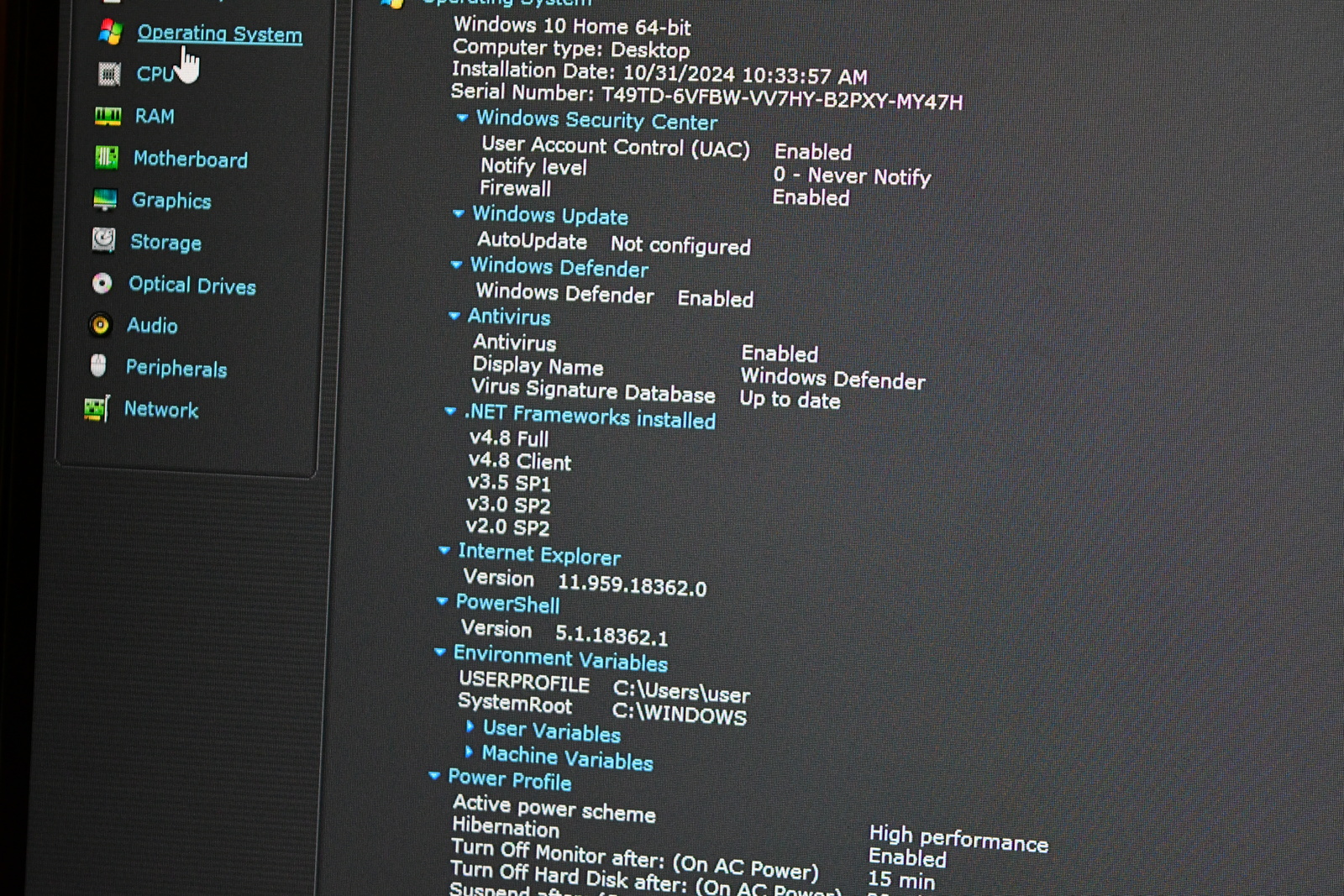Collapse the .NET Frameworks installed section
Viewport: 1344px width, 896px height.
coord(450,411)
